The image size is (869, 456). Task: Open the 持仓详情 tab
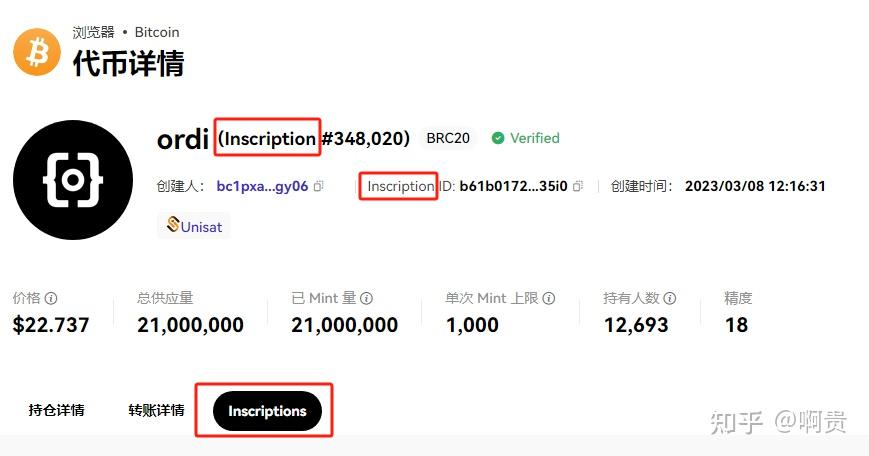pos(57,411)
